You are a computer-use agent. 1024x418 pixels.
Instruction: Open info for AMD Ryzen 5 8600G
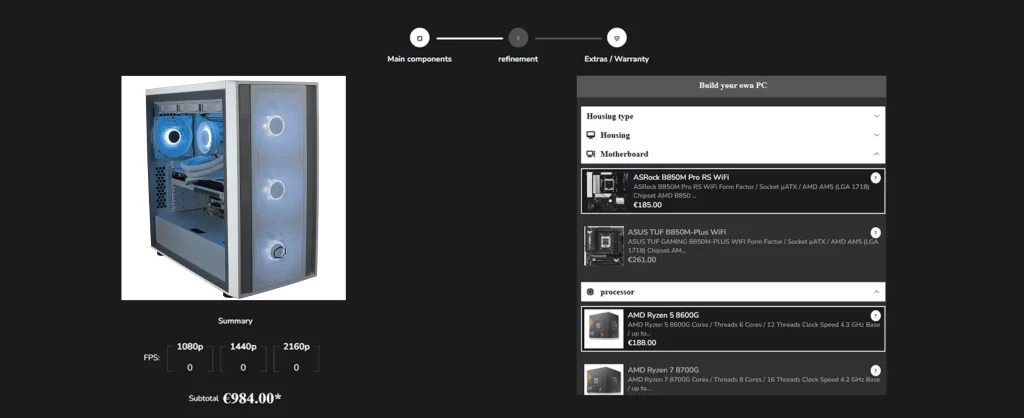875,315
